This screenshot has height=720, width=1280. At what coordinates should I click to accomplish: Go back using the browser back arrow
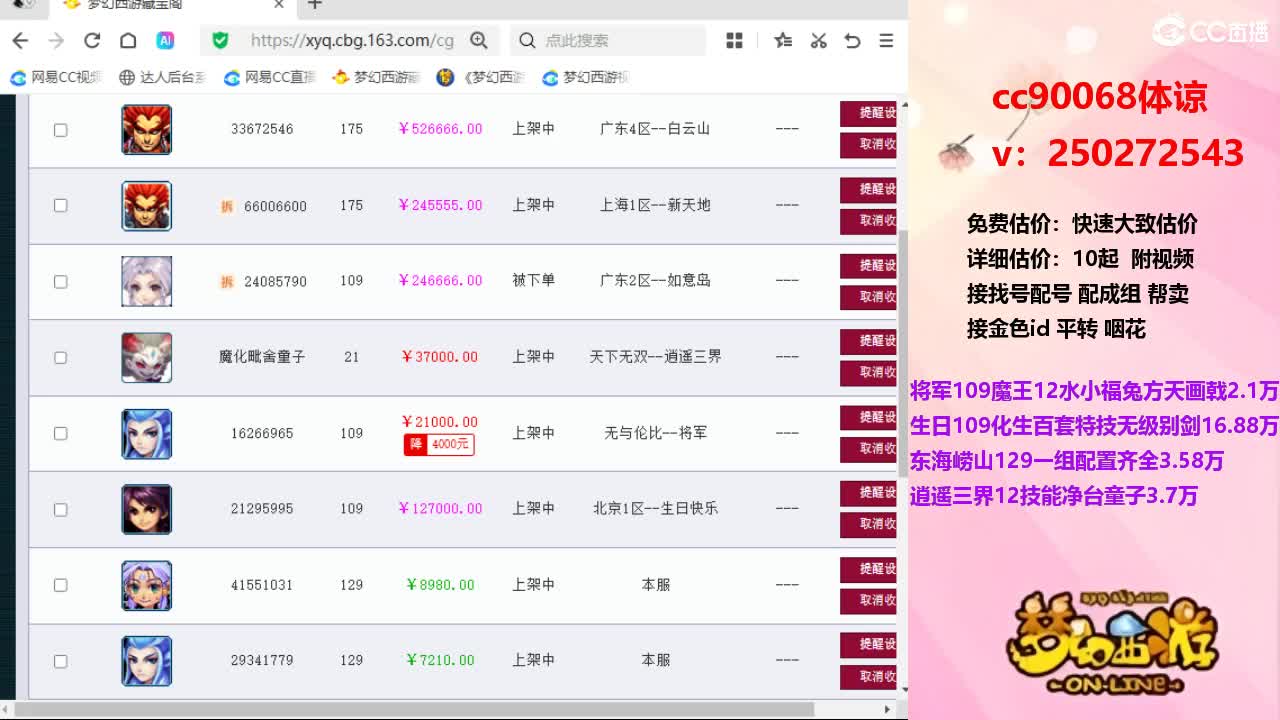pos(20,40)
